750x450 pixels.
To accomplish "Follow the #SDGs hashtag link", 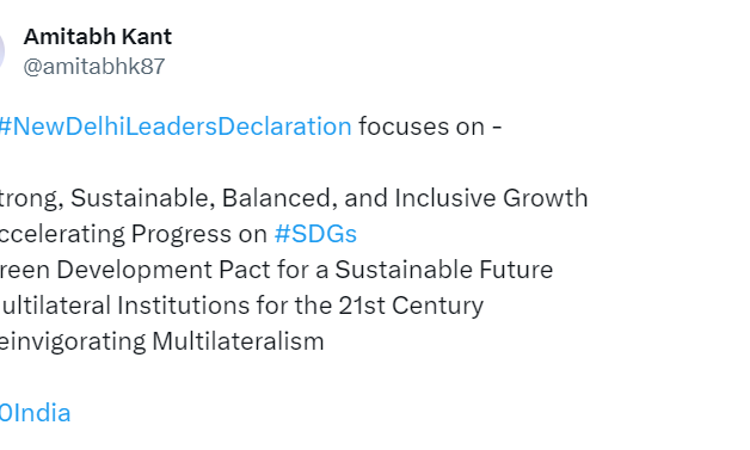I will (x=315, y=234).
